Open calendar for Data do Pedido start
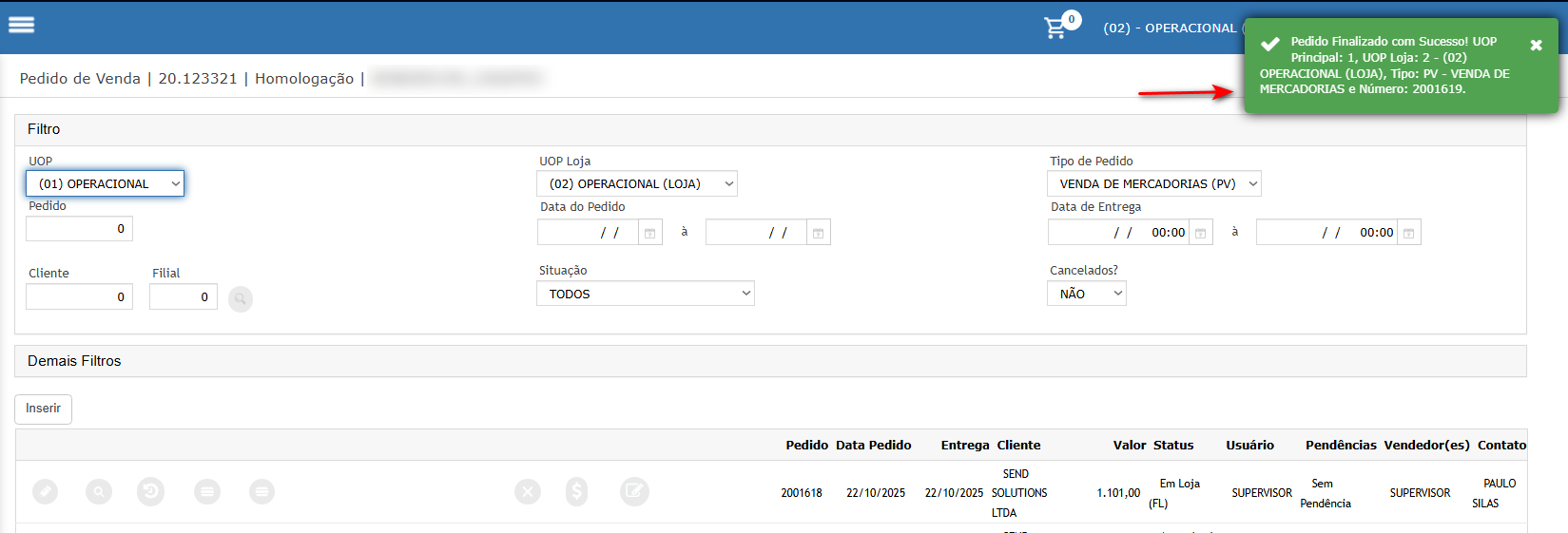Screen dimensions: 1568x533 (x=650, y=233)
